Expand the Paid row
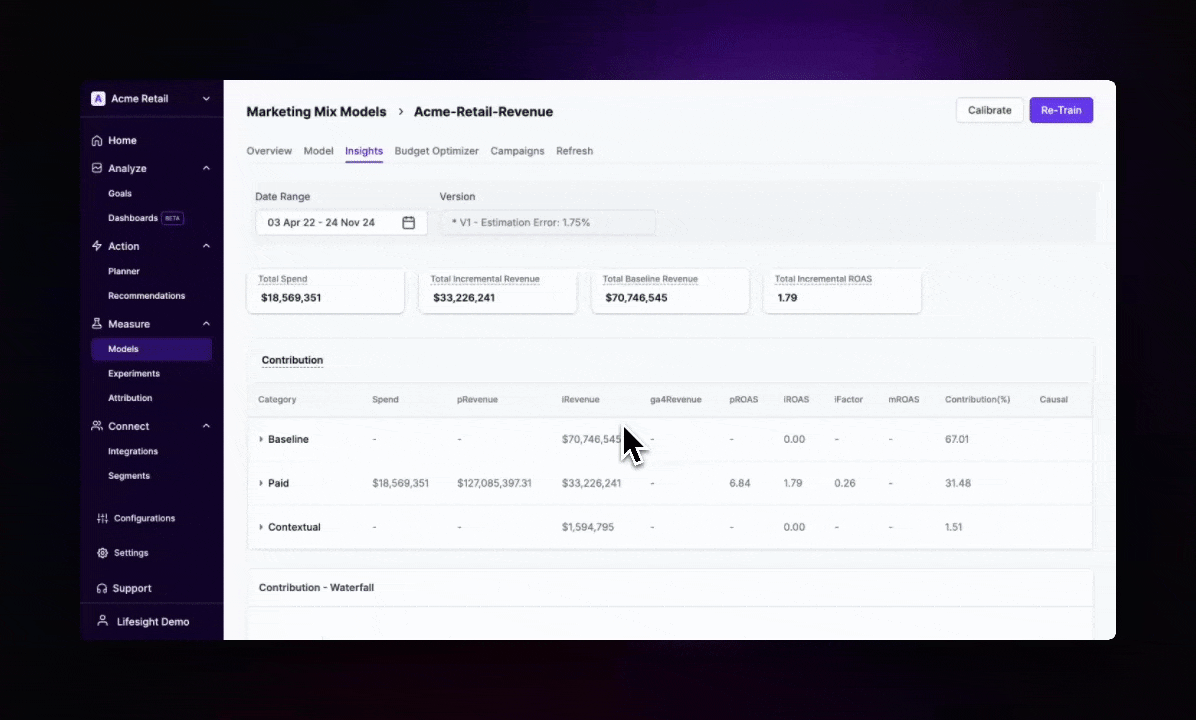Screen dimensions: 1196x720 pyautogui.click(x=261, y=484)
